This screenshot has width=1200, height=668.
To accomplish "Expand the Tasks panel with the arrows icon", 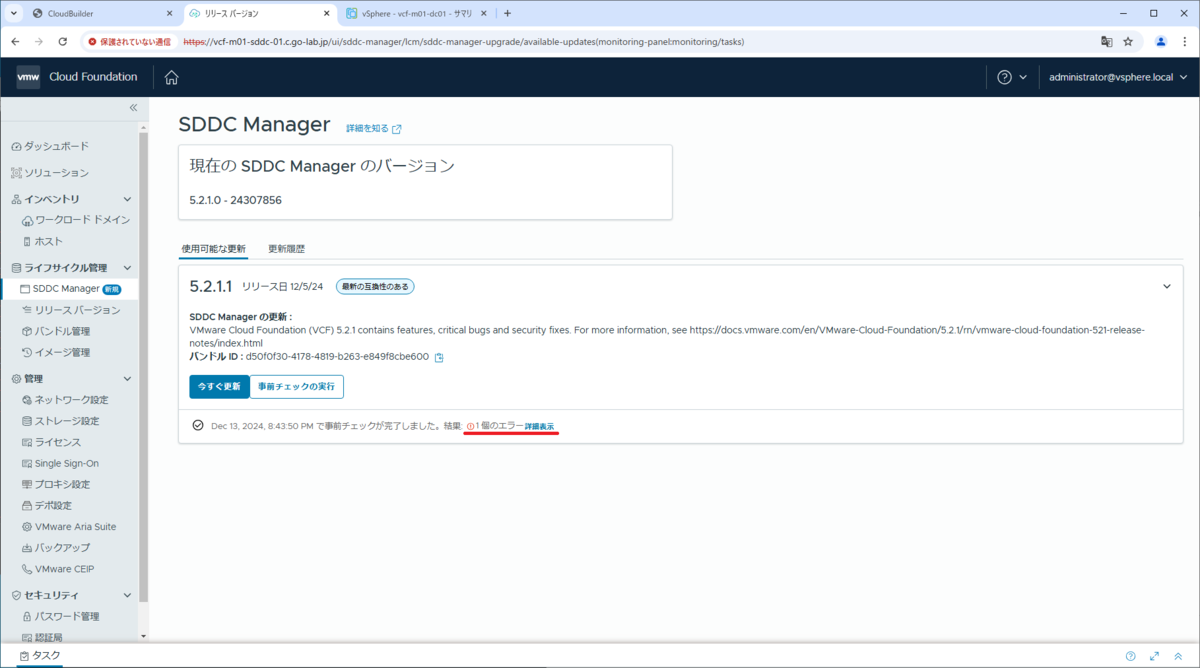I will pos(1154,656).
